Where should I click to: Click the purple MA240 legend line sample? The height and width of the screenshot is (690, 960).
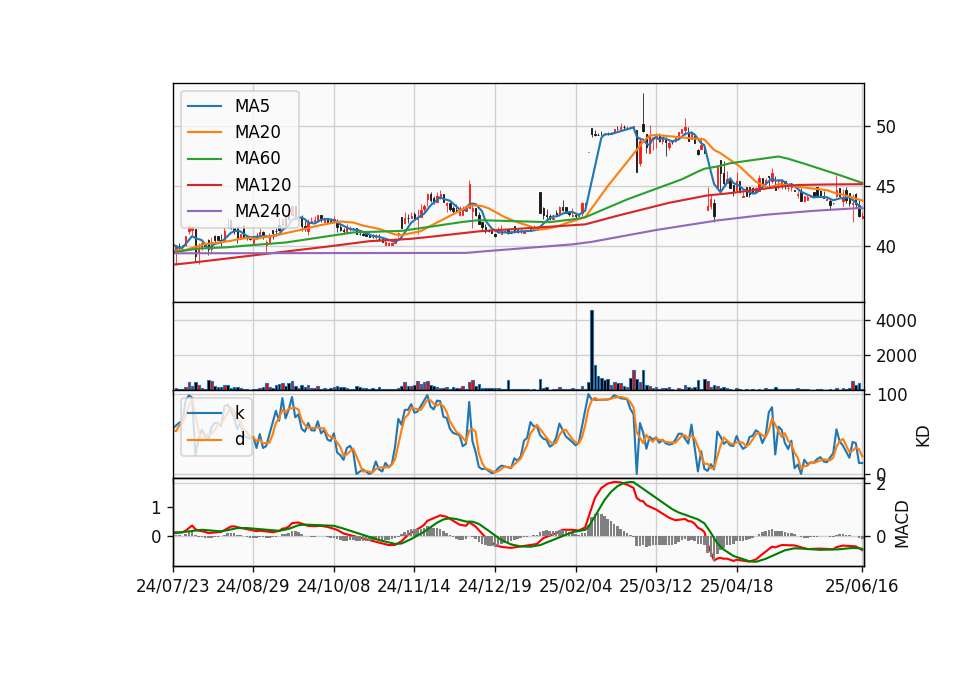[x=204, y=211]
